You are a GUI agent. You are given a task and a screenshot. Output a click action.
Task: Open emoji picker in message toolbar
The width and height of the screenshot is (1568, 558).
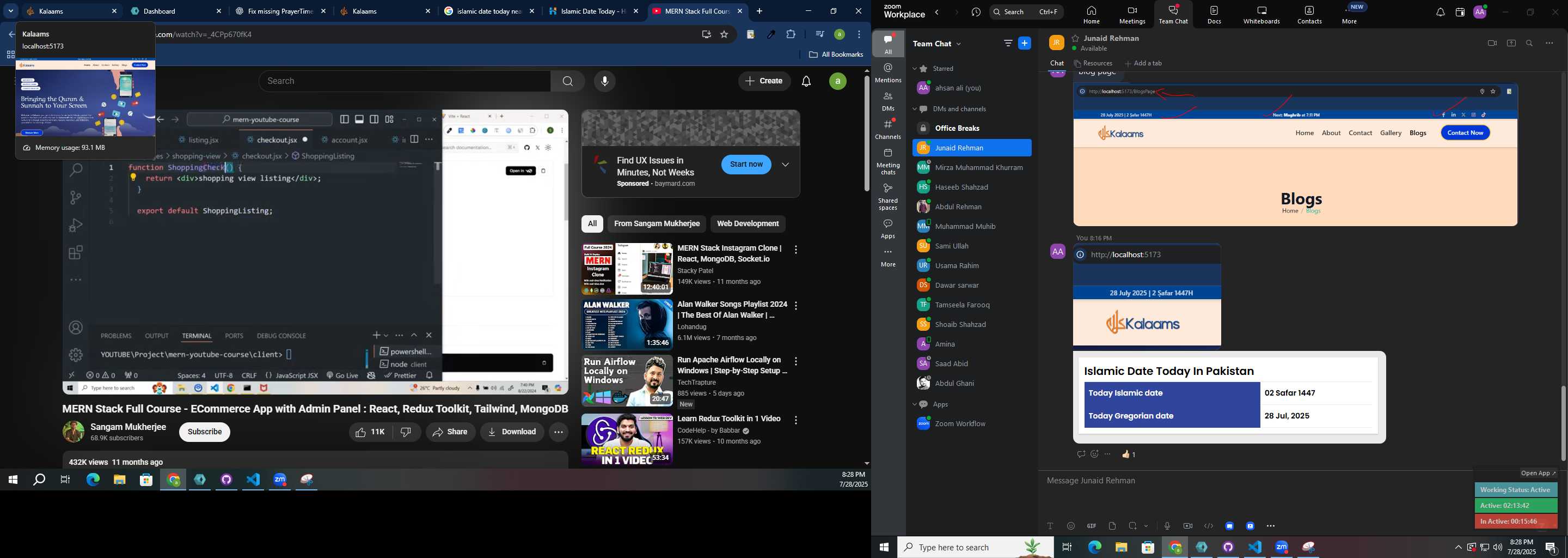click(x=1071, y=526)
